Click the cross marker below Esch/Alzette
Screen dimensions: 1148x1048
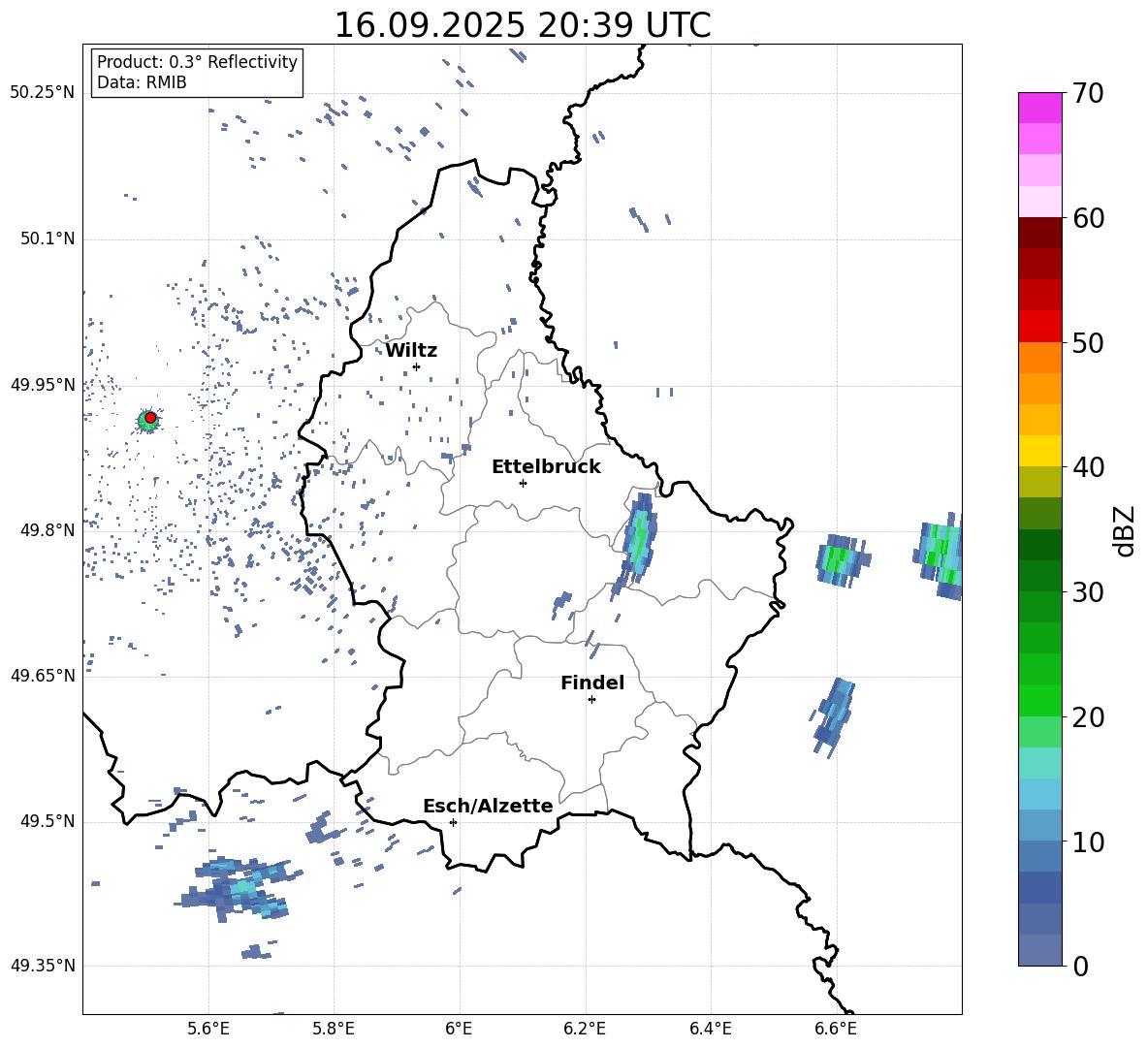pyautogui.click(x=453, y=822)
